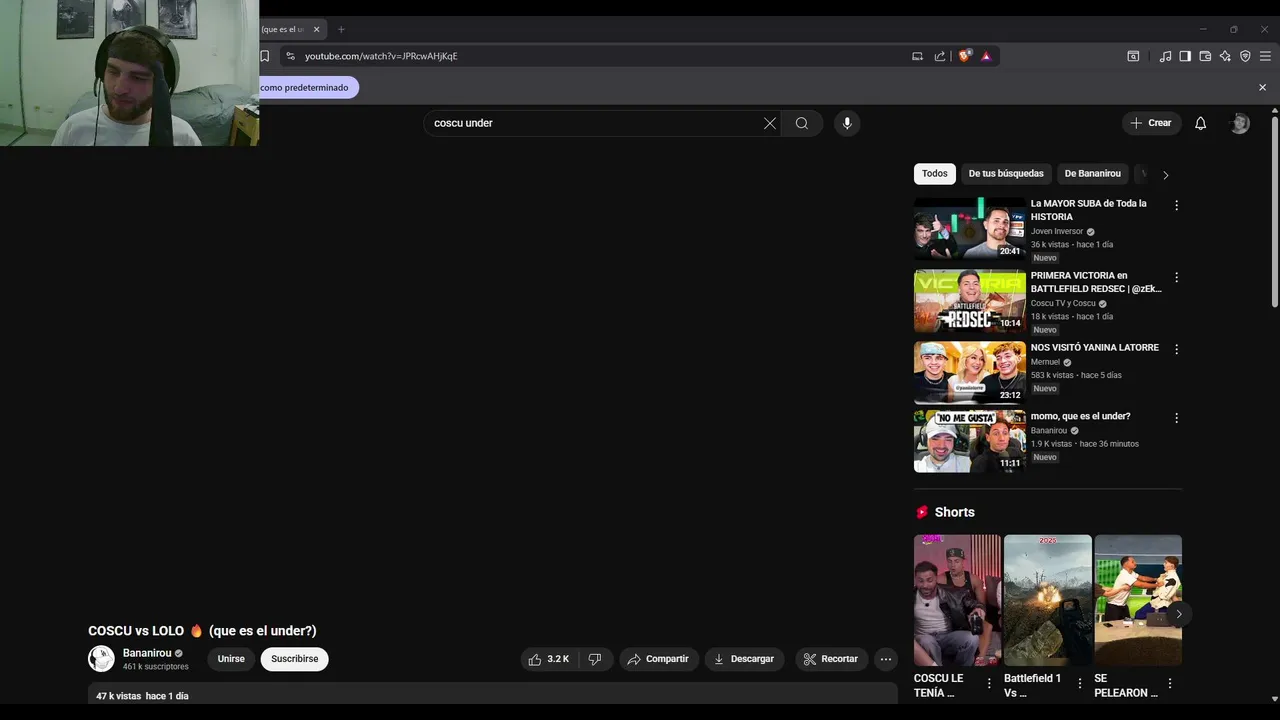The width and height of the screenshot is (1280, 720).
Task: Click como predeterminado button
Action: point(309,88)
